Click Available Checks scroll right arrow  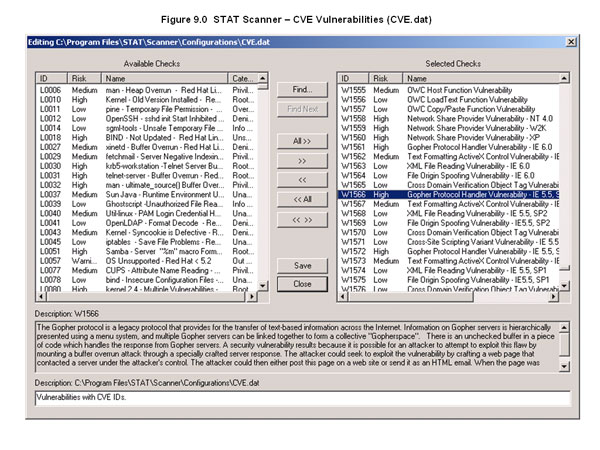tap(251, 297)
